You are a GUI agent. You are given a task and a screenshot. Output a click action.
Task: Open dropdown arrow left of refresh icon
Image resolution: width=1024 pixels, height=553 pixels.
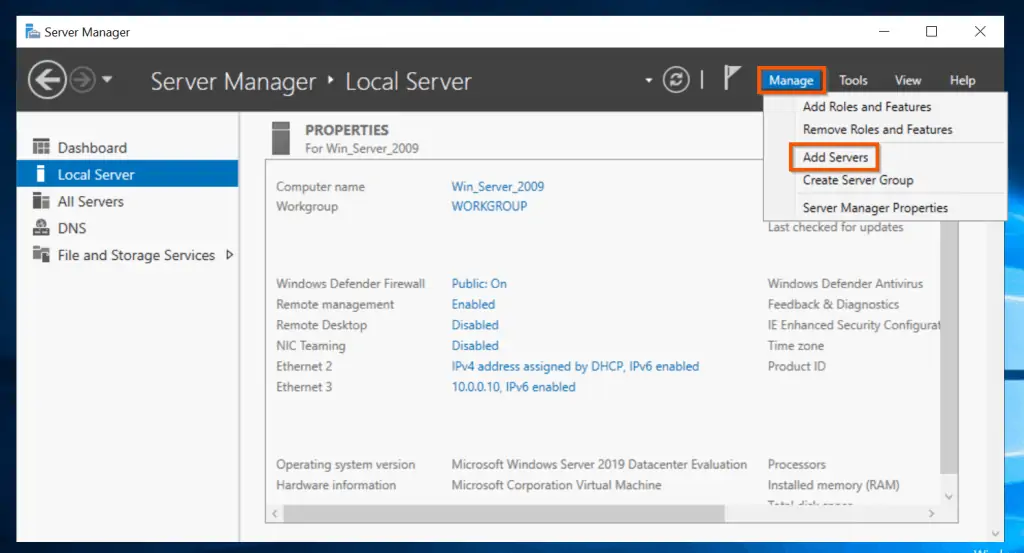648,81
